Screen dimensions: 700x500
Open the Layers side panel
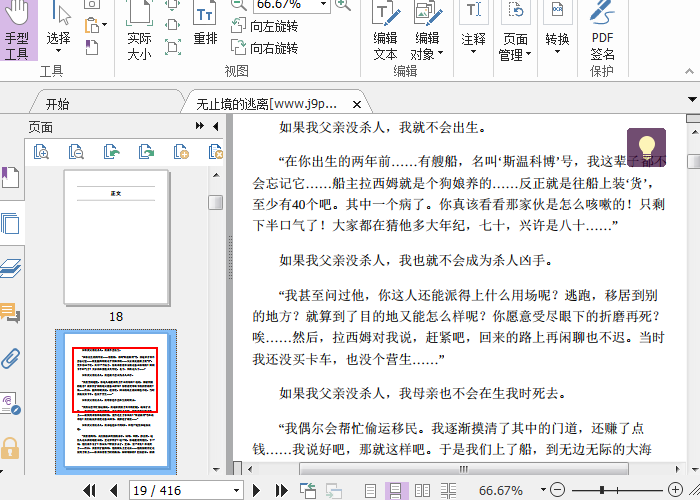coord(10,268)
